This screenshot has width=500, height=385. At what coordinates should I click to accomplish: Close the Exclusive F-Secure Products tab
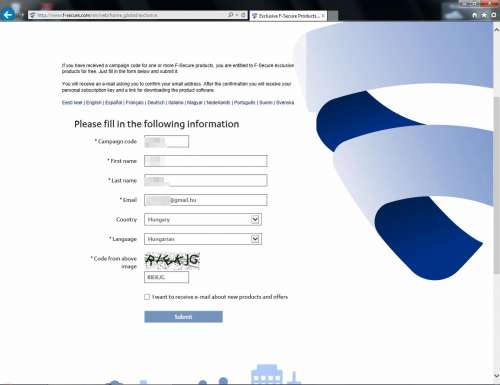pyautogui.click(x=323, y=16)
